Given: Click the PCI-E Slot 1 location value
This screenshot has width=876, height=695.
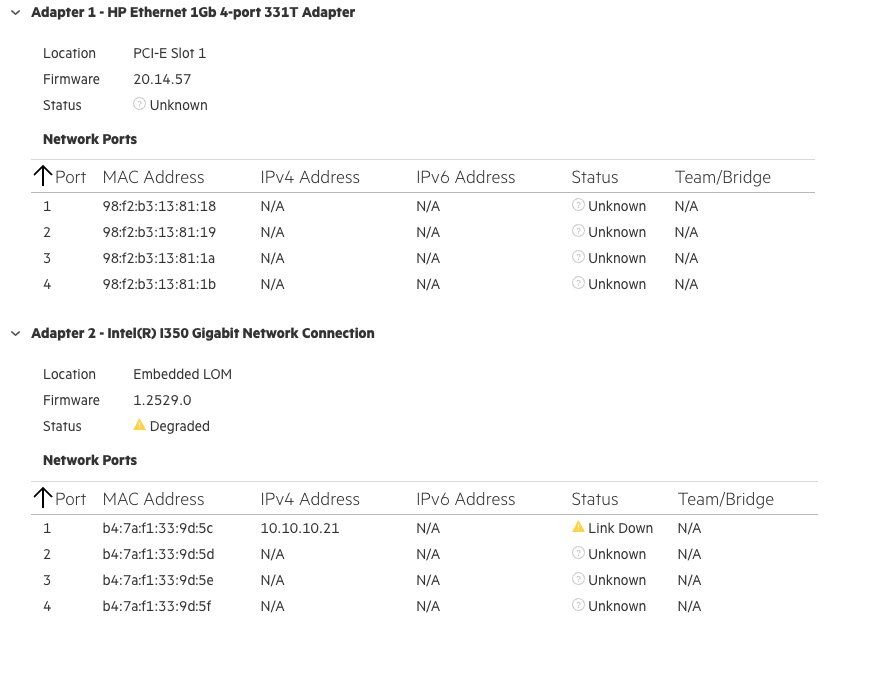Looking at the screenshot, I should [169, 53].
